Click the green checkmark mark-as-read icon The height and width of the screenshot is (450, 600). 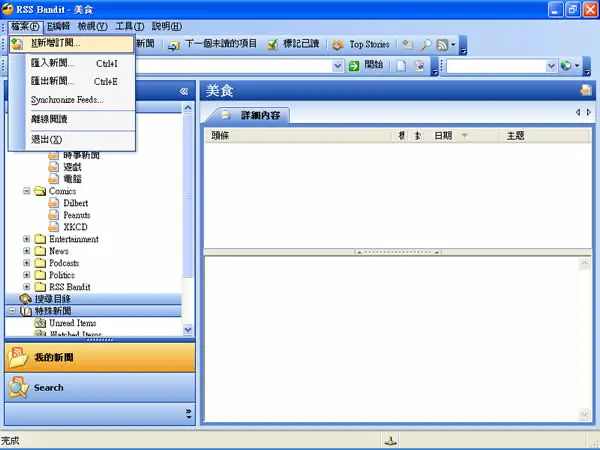(272, 45)
